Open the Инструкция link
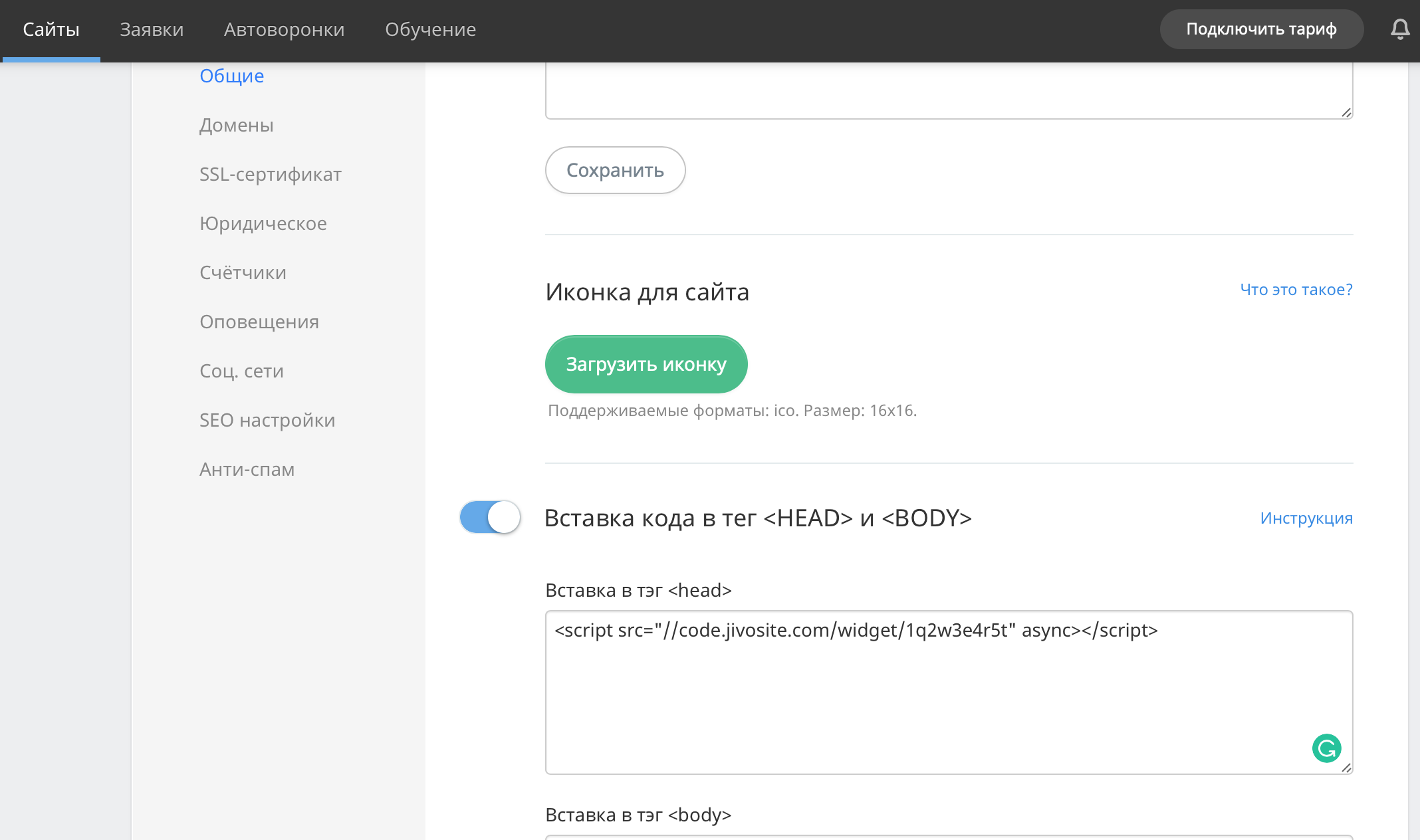 1306,518
